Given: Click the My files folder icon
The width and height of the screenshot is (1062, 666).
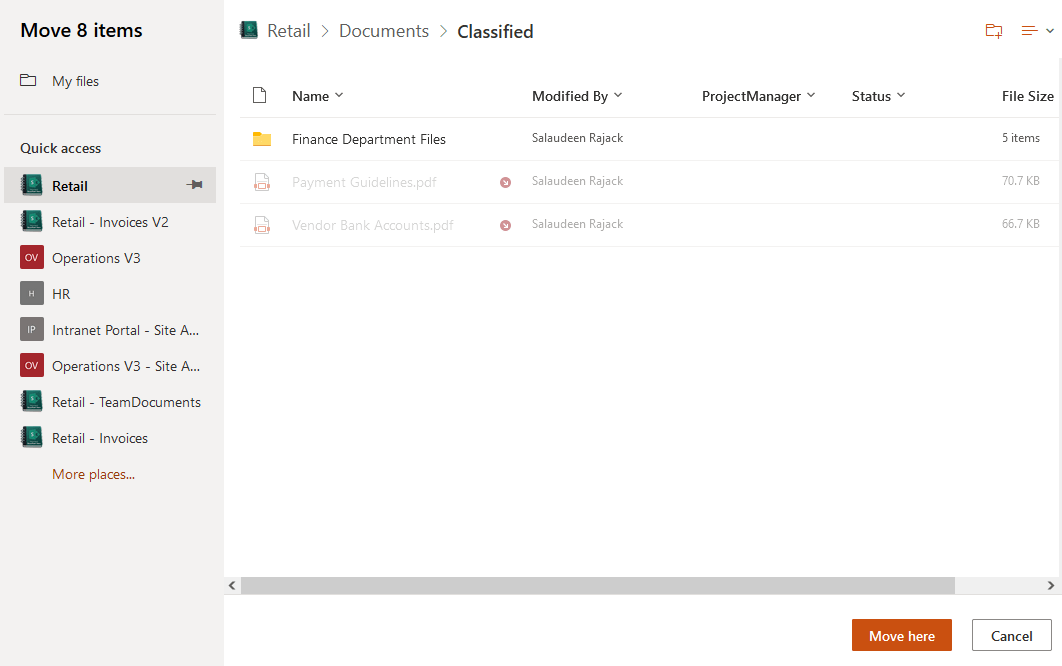Looking at the screenshot, I should point(31,81).
